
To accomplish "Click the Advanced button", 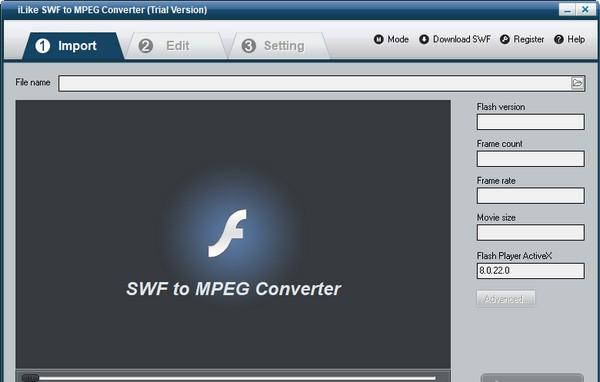I will [x=505, y=298].
